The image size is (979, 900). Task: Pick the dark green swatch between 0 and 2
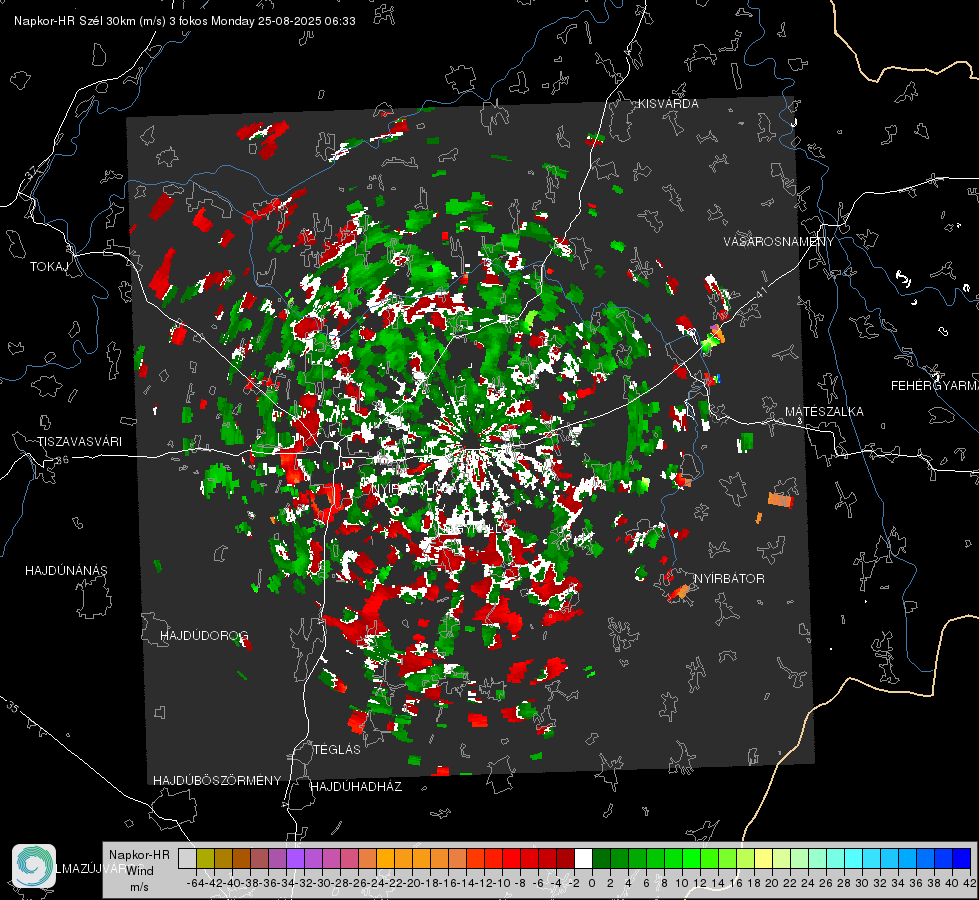pyautogui.click(x=601, y=858)
